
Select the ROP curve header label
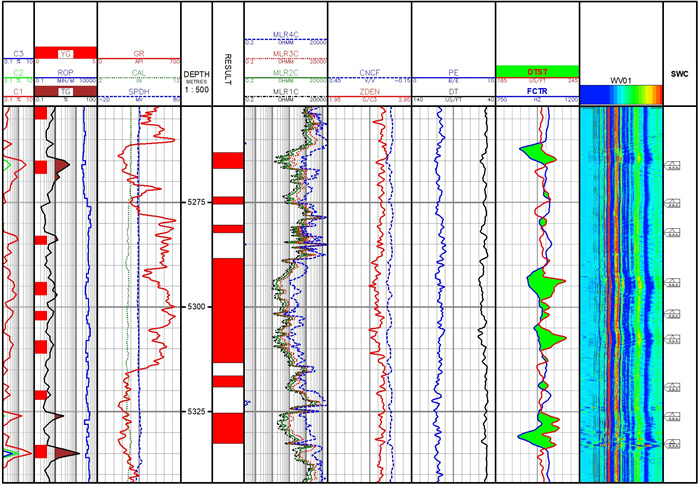pos(65,72)
